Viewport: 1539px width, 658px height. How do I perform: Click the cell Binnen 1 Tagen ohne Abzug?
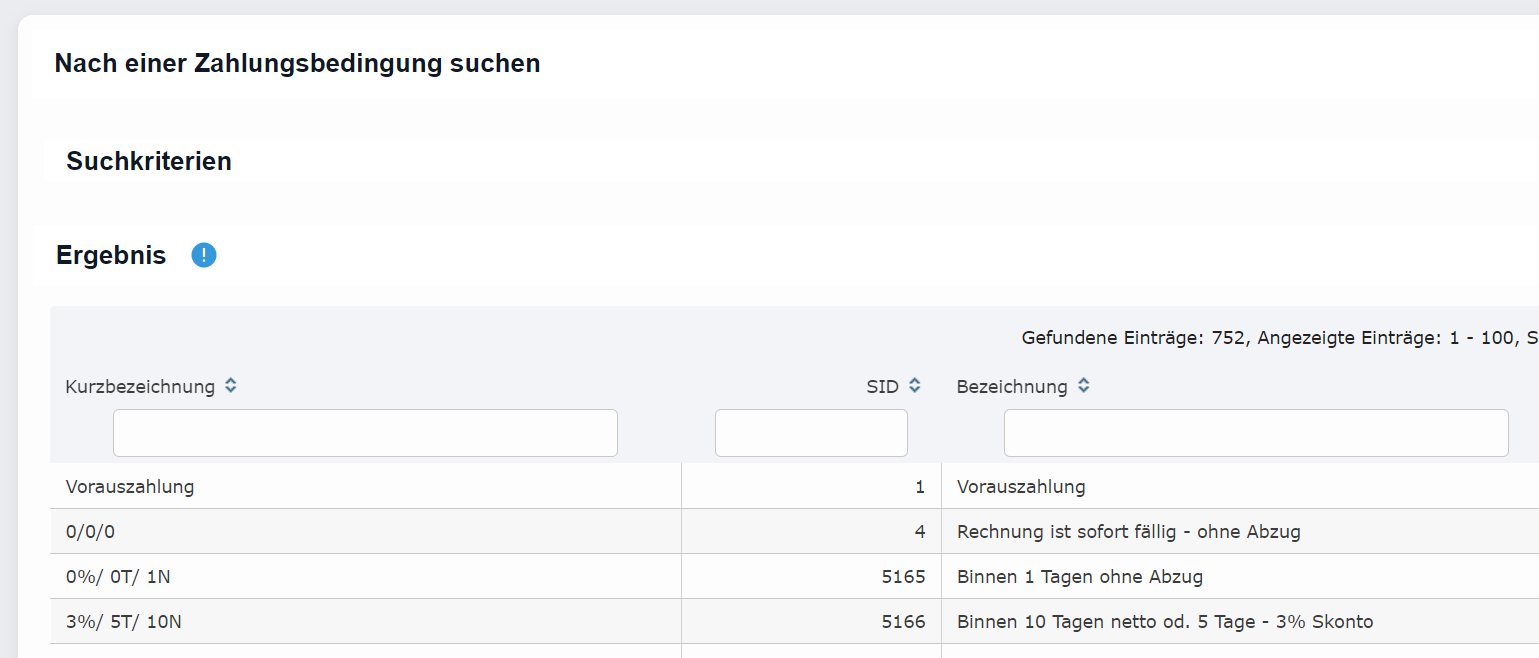[x=1078, y=576]
